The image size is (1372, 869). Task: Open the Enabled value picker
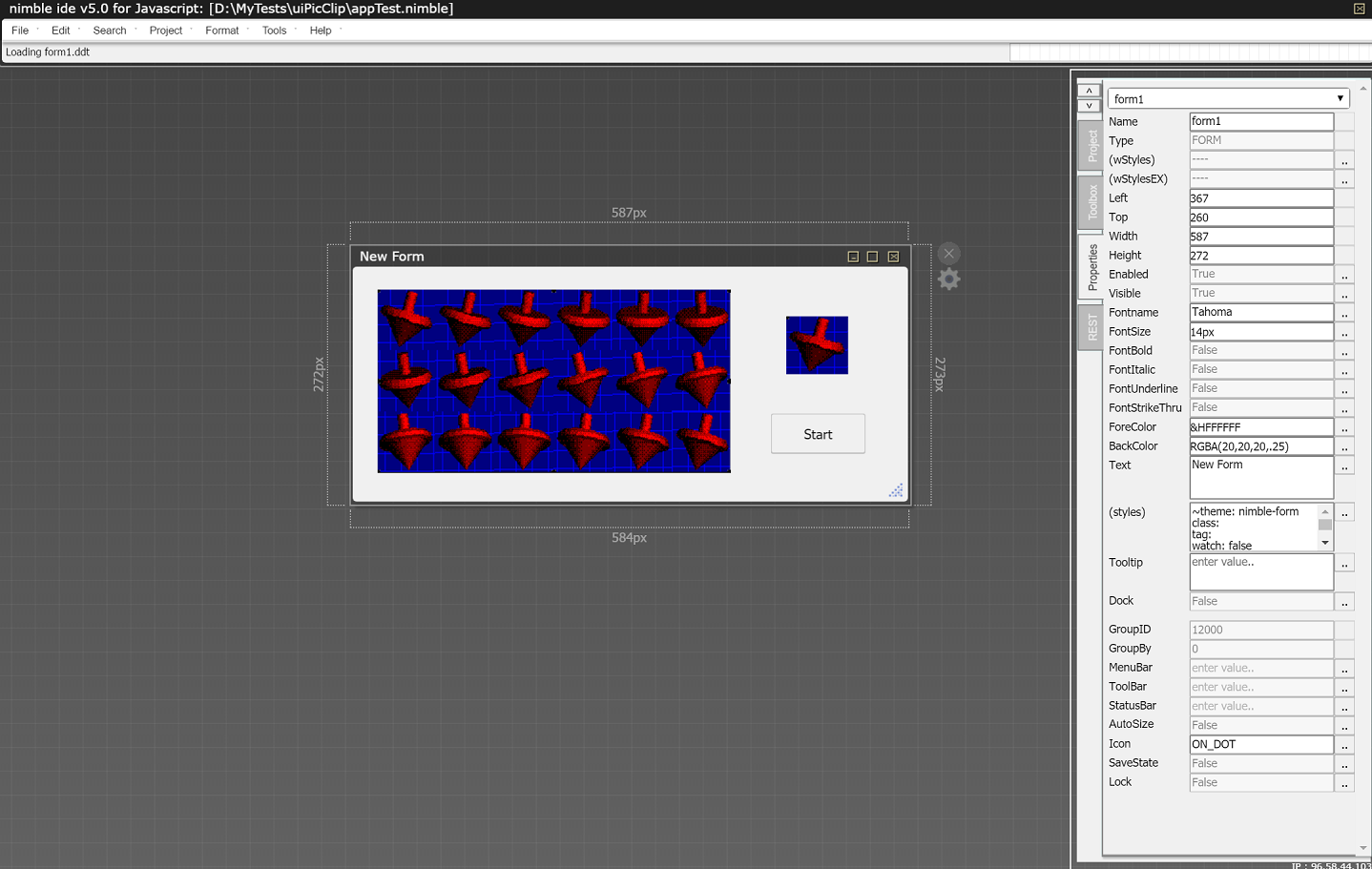click(1344, 275)
